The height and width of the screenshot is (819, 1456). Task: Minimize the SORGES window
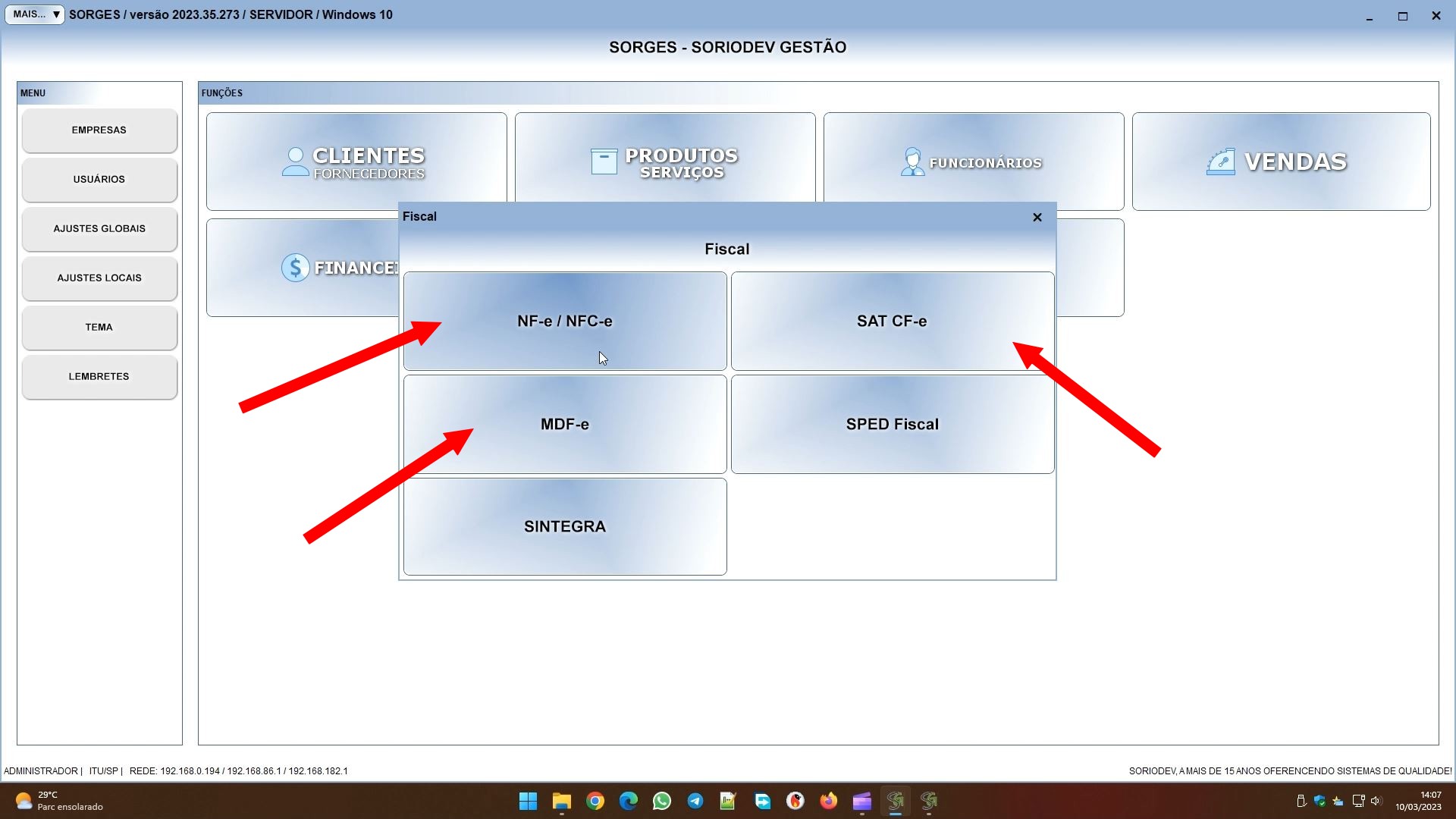click(x=1370, y=16)
